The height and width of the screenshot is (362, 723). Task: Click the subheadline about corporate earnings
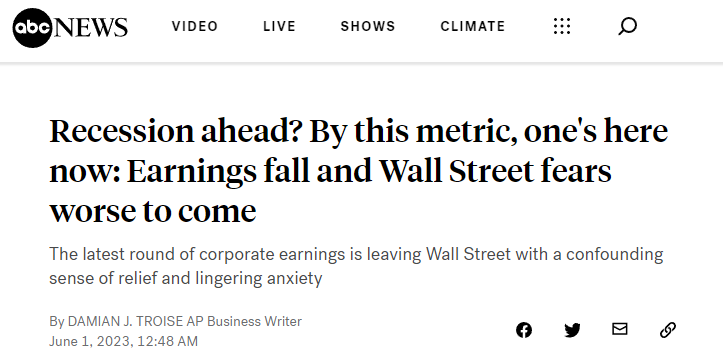click(x=356, y=266)
